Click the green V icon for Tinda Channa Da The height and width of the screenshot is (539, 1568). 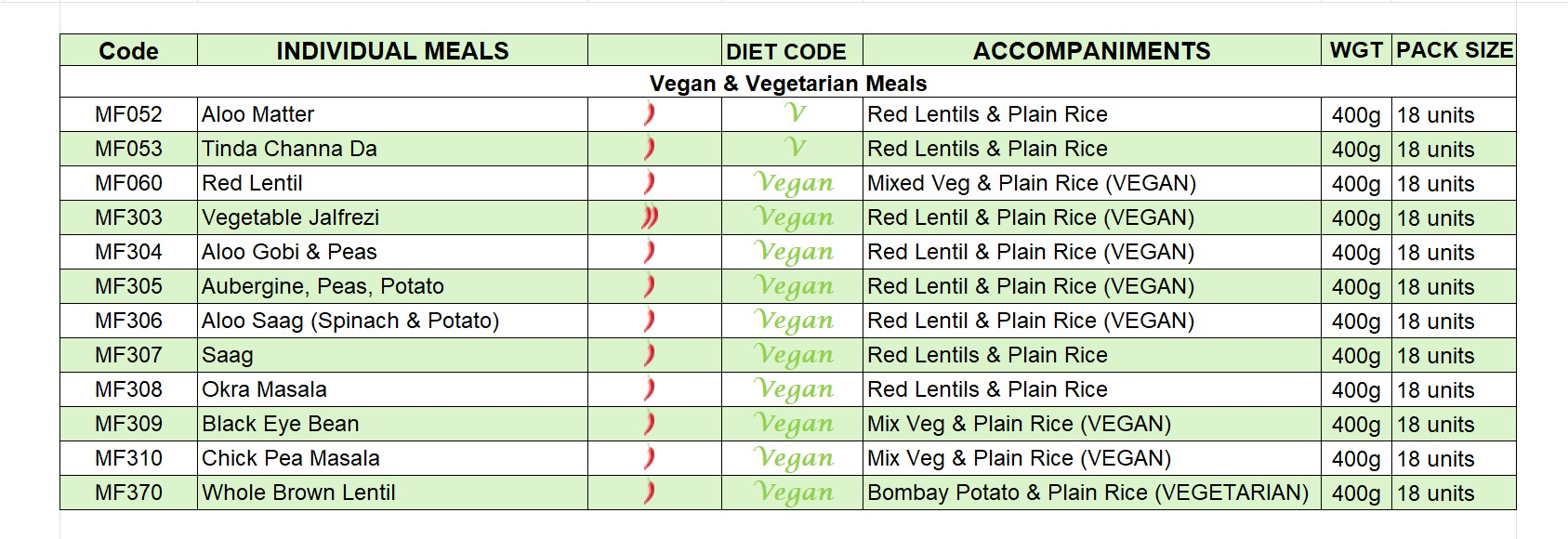[794, 148]
